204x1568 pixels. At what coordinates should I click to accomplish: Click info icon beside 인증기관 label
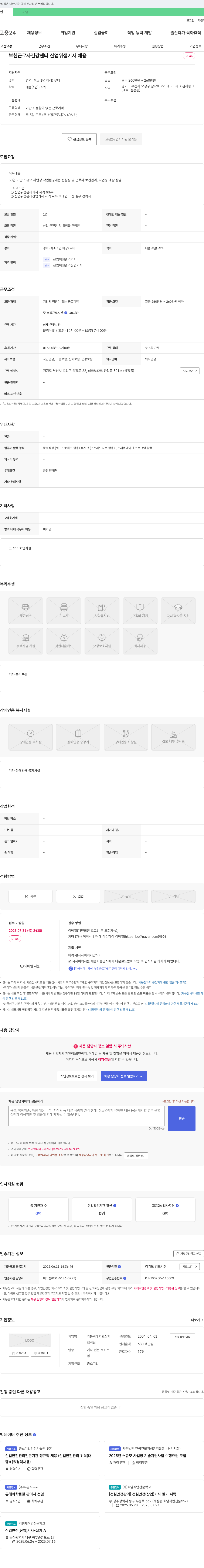pyautogui.click(x=119, y=1267)
